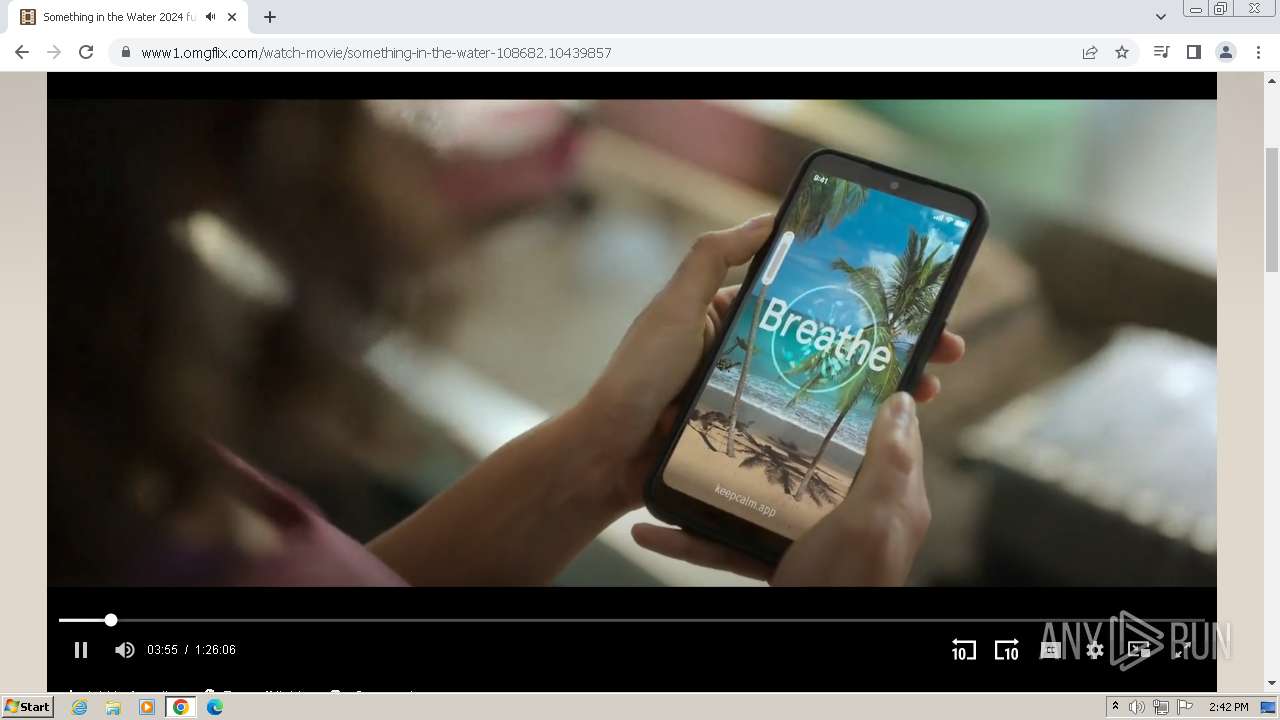Toggle closed captions in the player
1280x720 pixels.
coord(1050,650)
